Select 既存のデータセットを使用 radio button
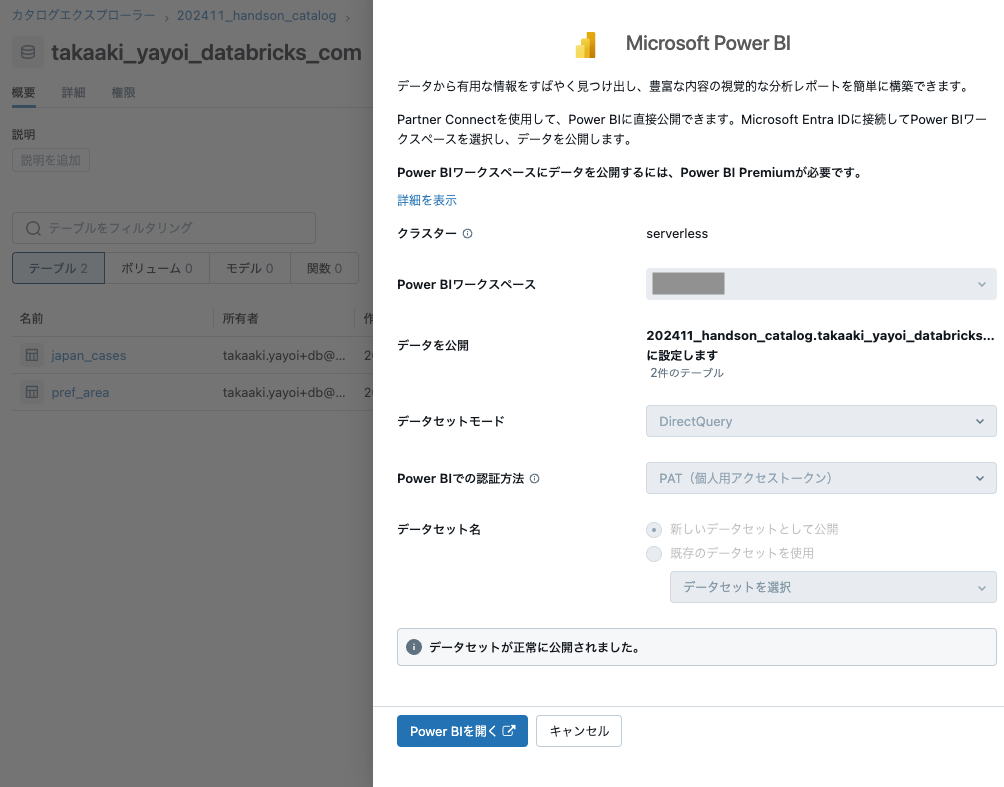The width and height of the screenshot is (1004, 787). point(654,553)
